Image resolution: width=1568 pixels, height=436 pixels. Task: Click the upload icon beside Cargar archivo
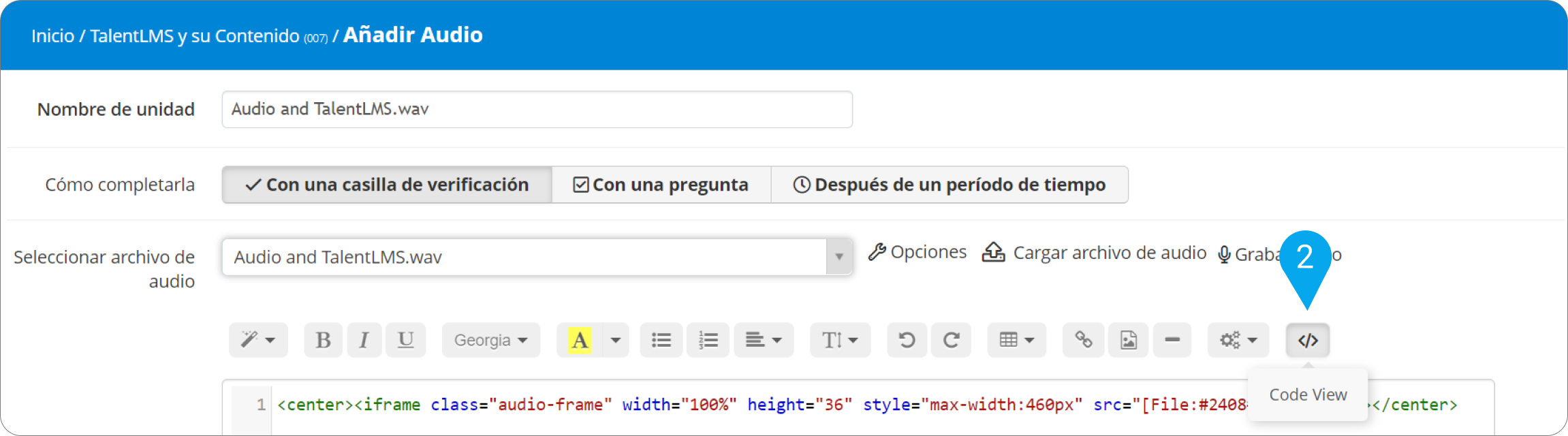(993, 252)
